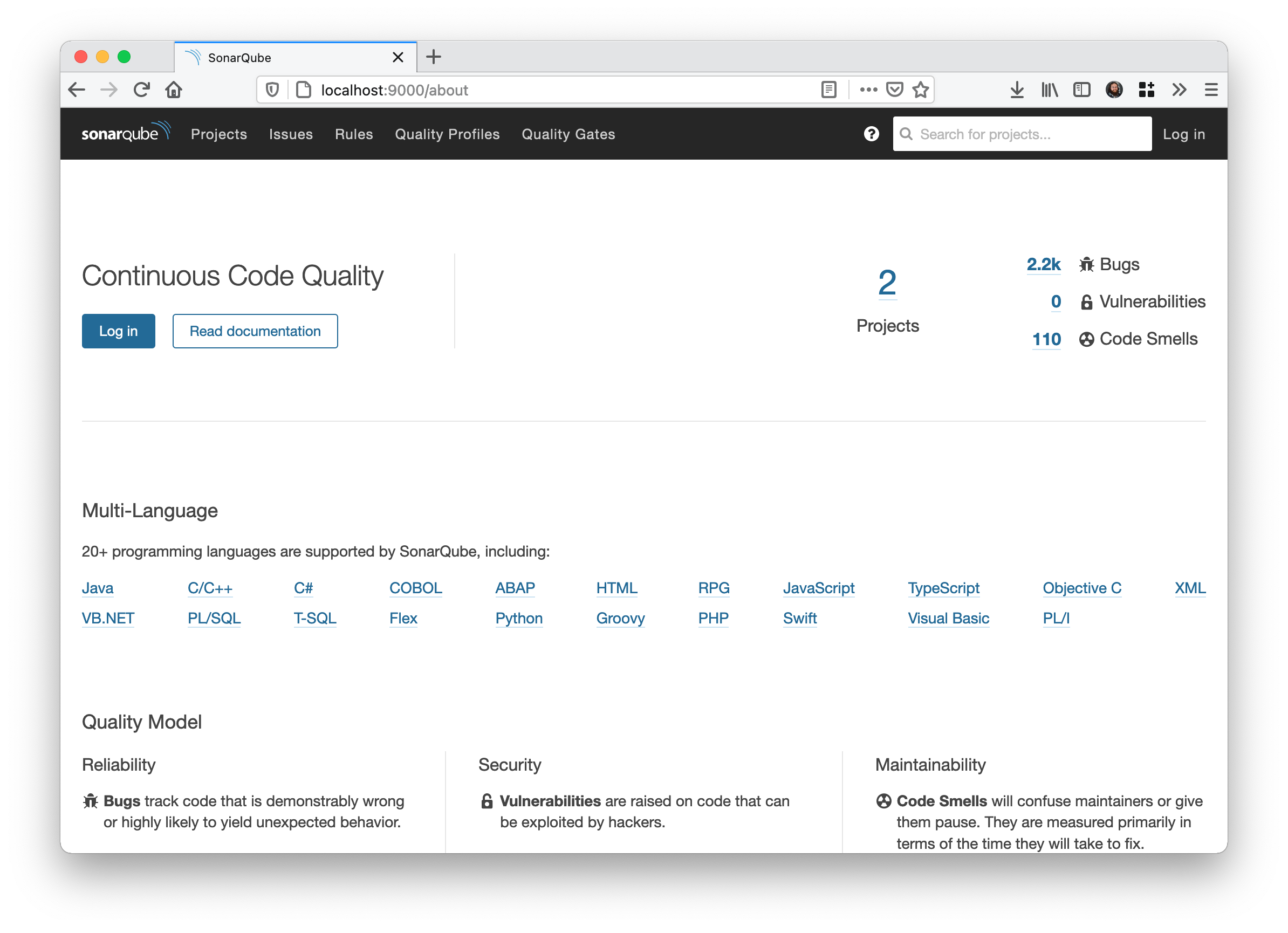Open the TypeScript language link
The height and width of the screenshot is (933, 1288).
[x=943, y=588]
